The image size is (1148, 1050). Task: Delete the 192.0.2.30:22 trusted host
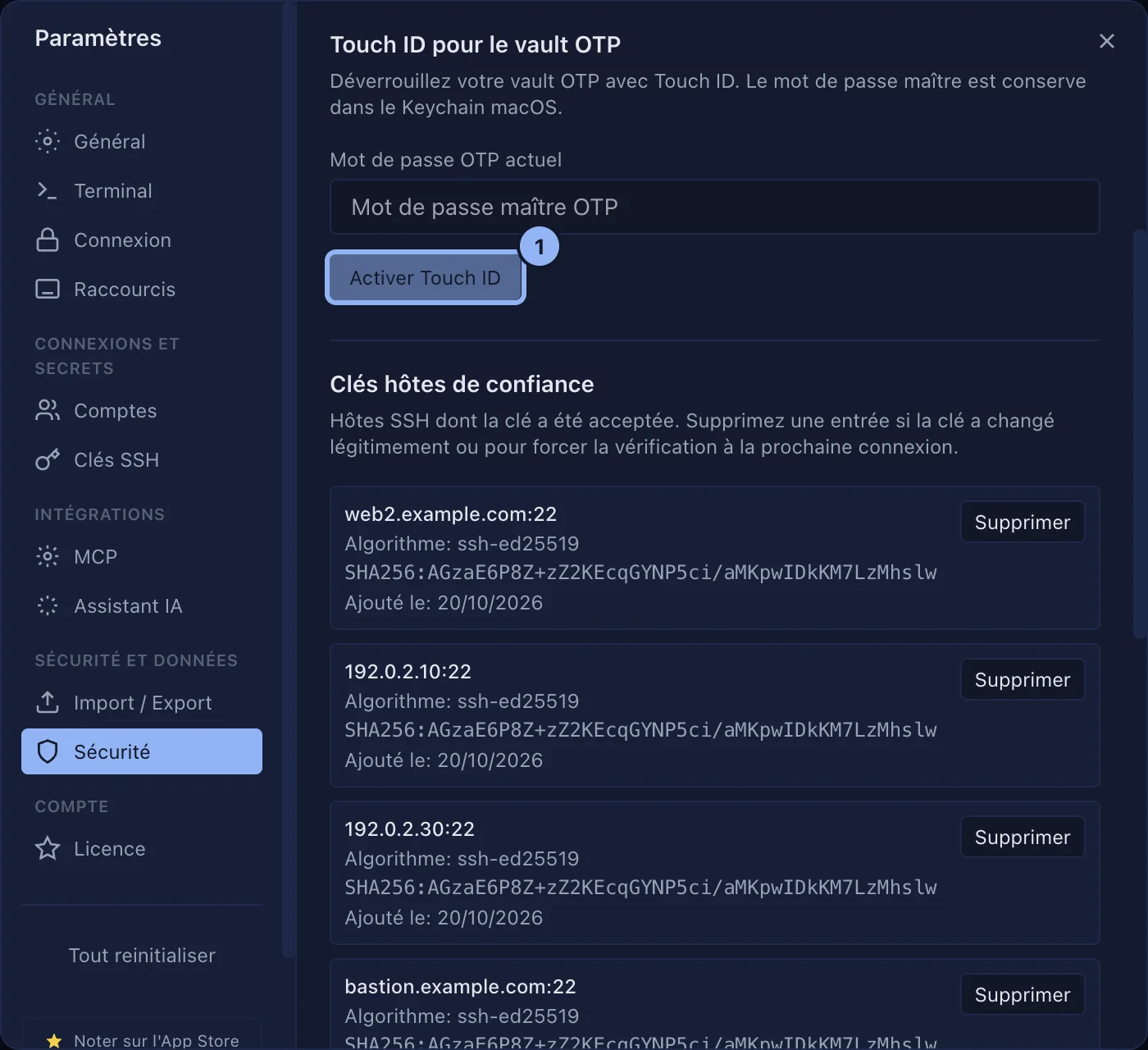(x=1023, y=837)
